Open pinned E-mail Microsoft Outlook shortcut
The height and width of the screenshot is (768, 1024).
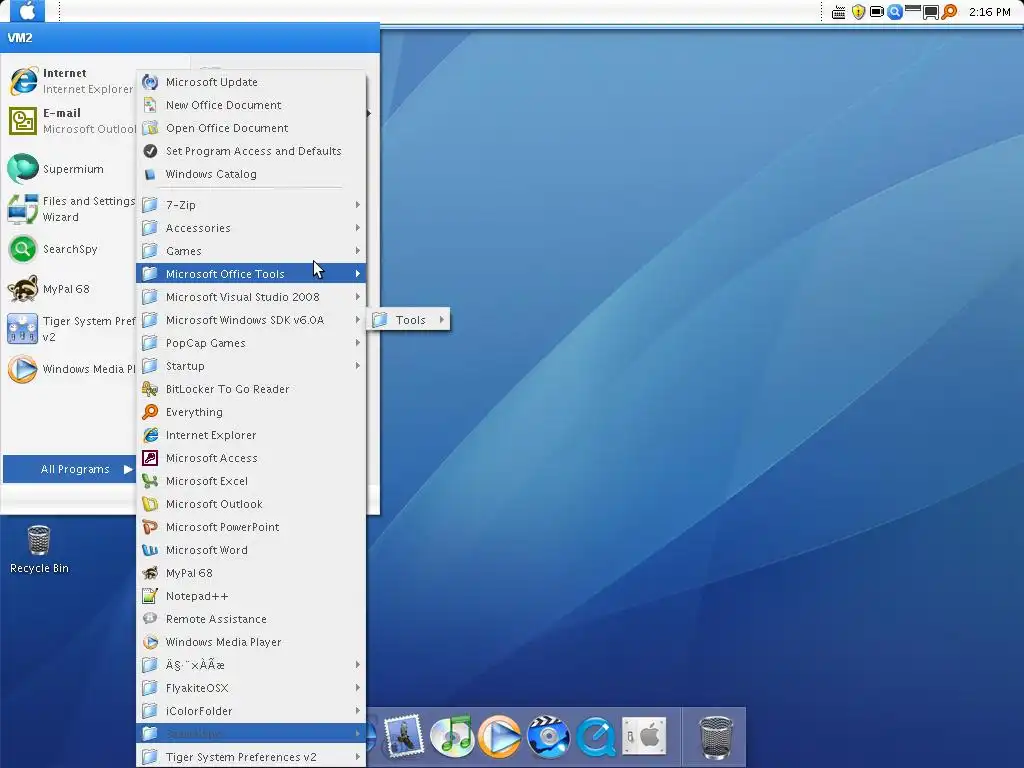tap(71, 121)
